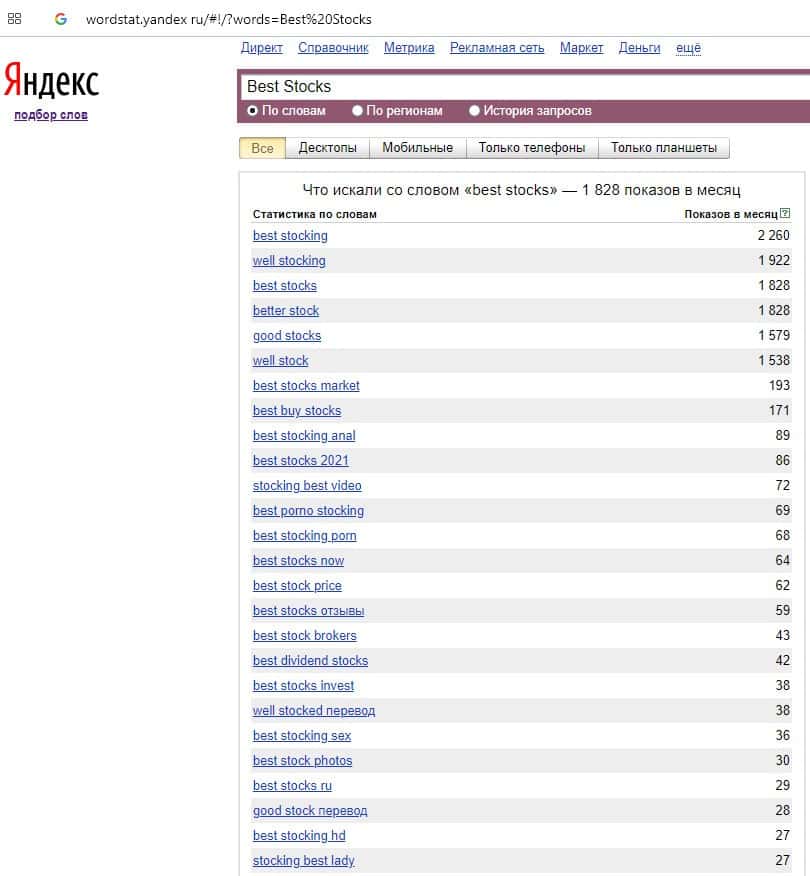Open the Директ link
The height and width of the screenshot is (876, 810).
(x=261, y=47)
